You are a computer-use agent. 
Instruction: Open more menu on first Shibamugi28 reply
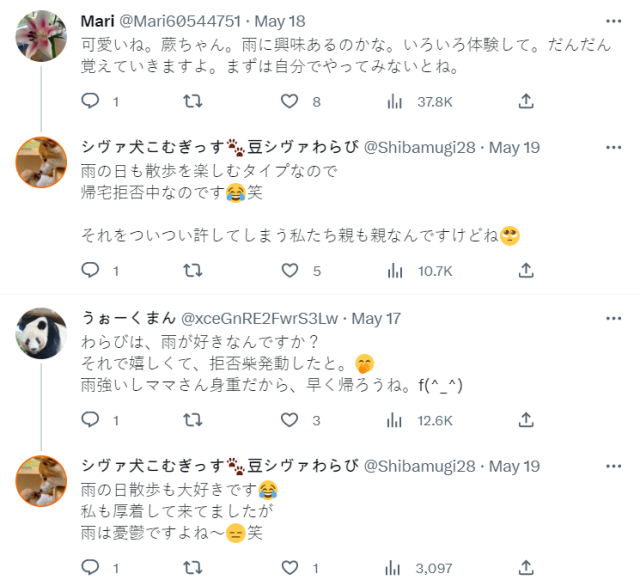(612, 147)
